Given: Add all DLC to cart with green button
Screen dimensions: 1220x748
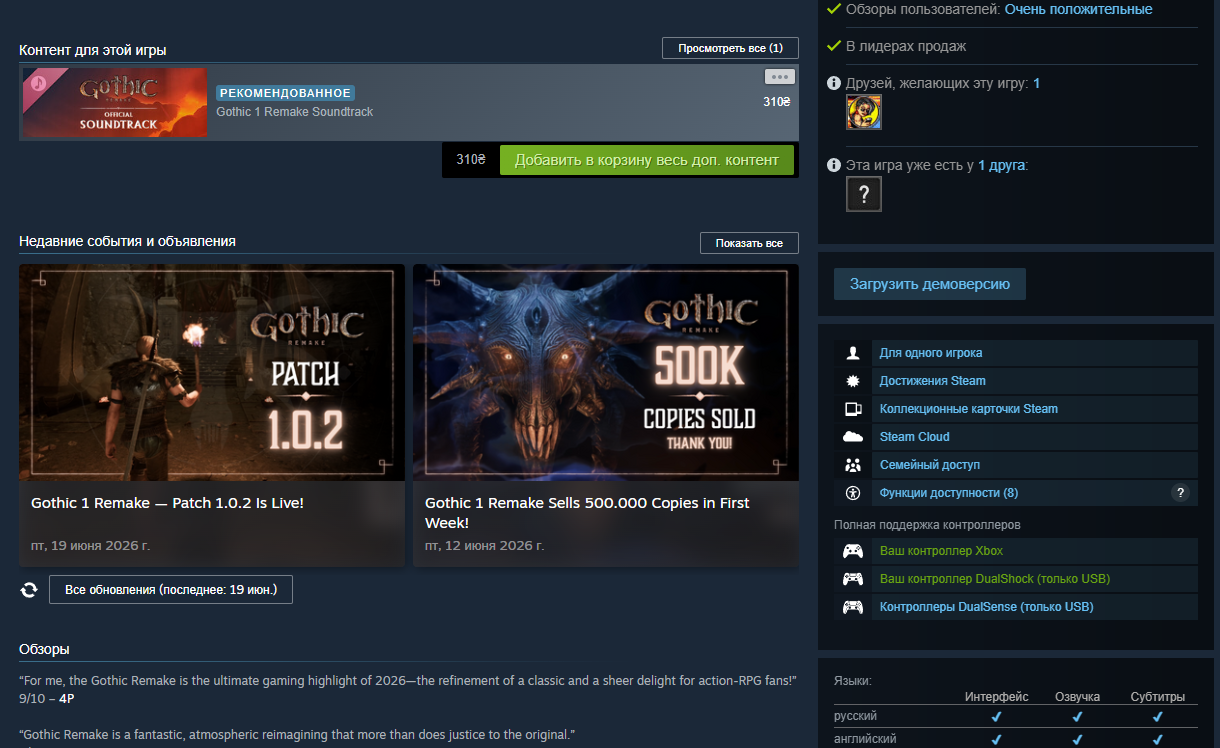Looking at the screenshot, I should tap(647, 160).
